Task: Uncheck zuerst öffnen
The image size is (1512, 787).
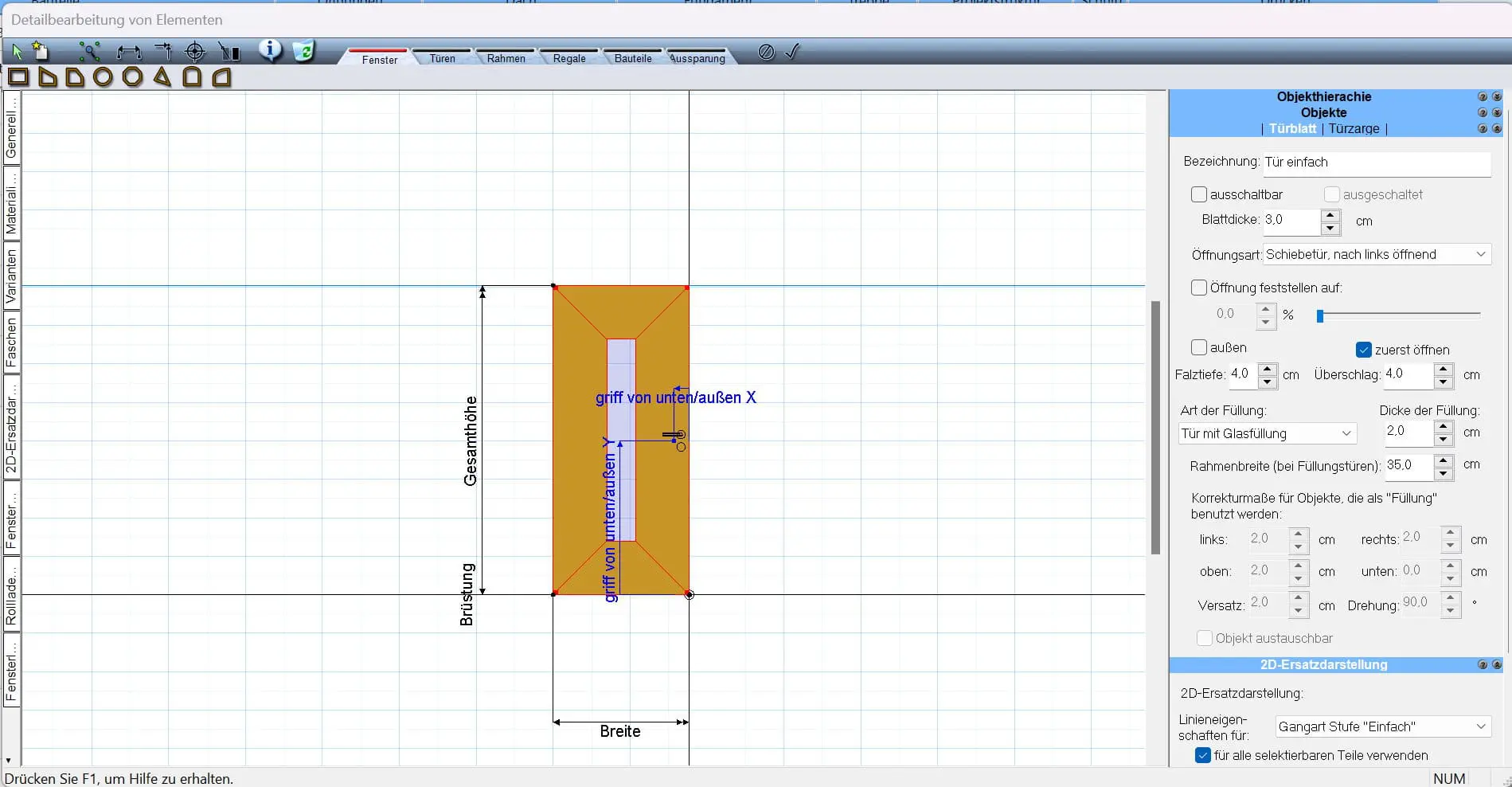Action: coord(1364,350)
